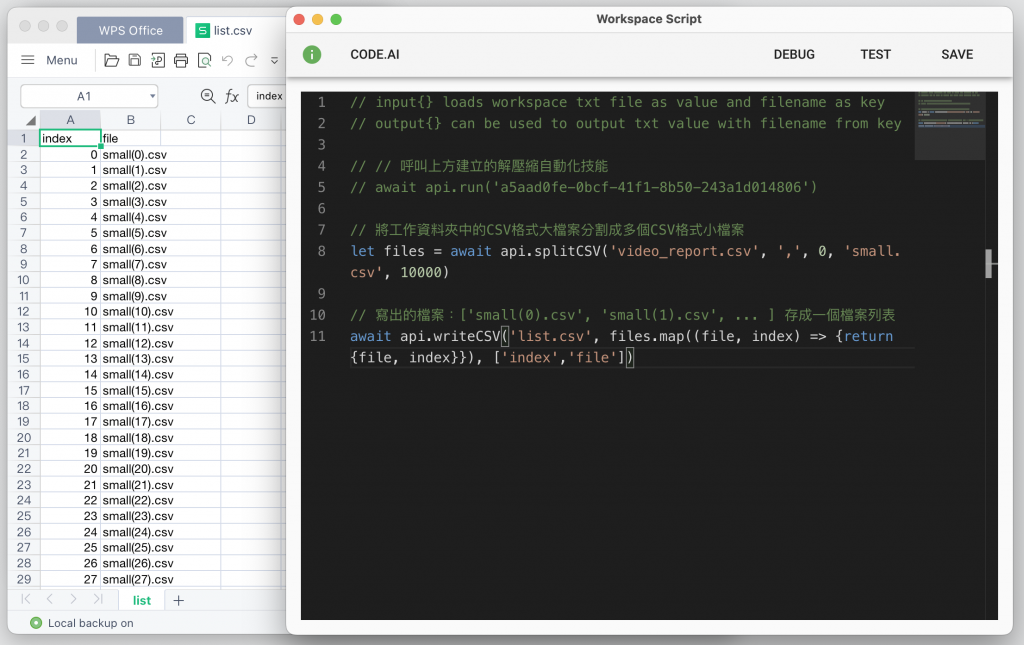
Task: Click cell B1 containing 'file'
Action: coord(131,138)
